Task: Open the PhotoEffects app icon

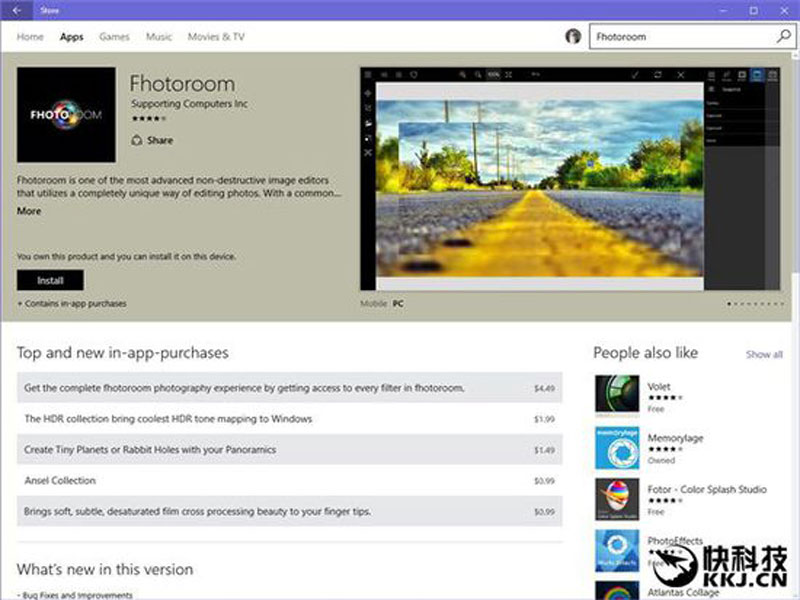Action: (617, 551)
